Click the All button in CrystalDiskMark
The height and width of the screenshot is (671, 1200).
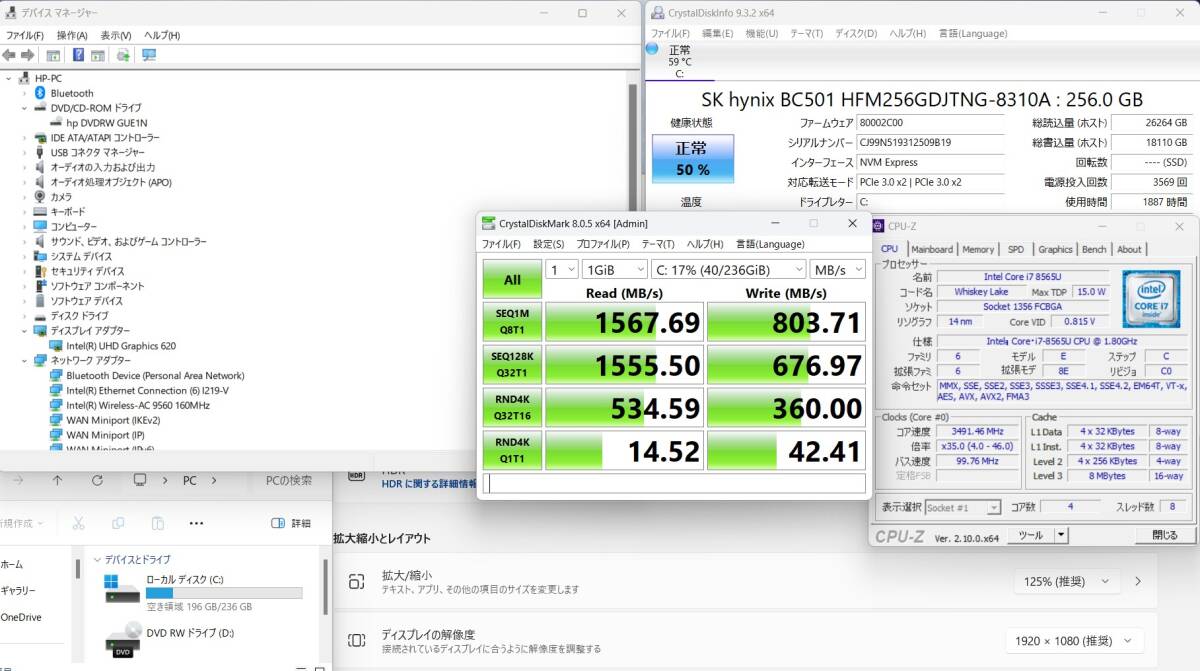(512, 280)
